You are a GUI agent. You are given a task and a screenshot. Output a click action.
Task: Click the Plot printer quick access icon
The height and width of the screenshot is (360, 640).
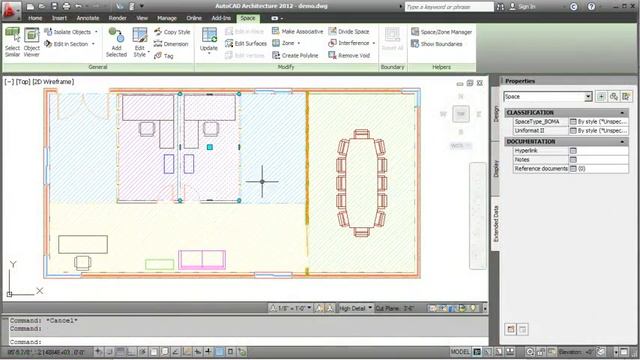66,7
